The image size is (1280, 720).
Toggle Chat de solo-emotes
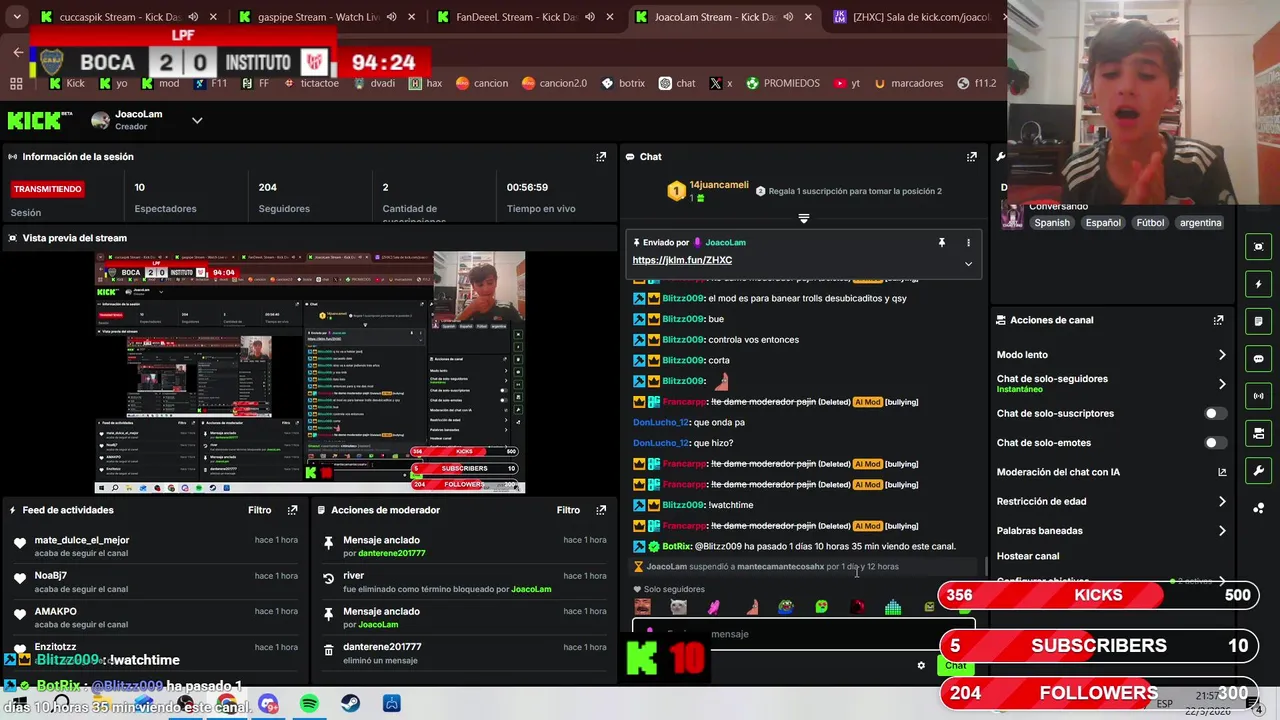click(x=1215, y=443)
